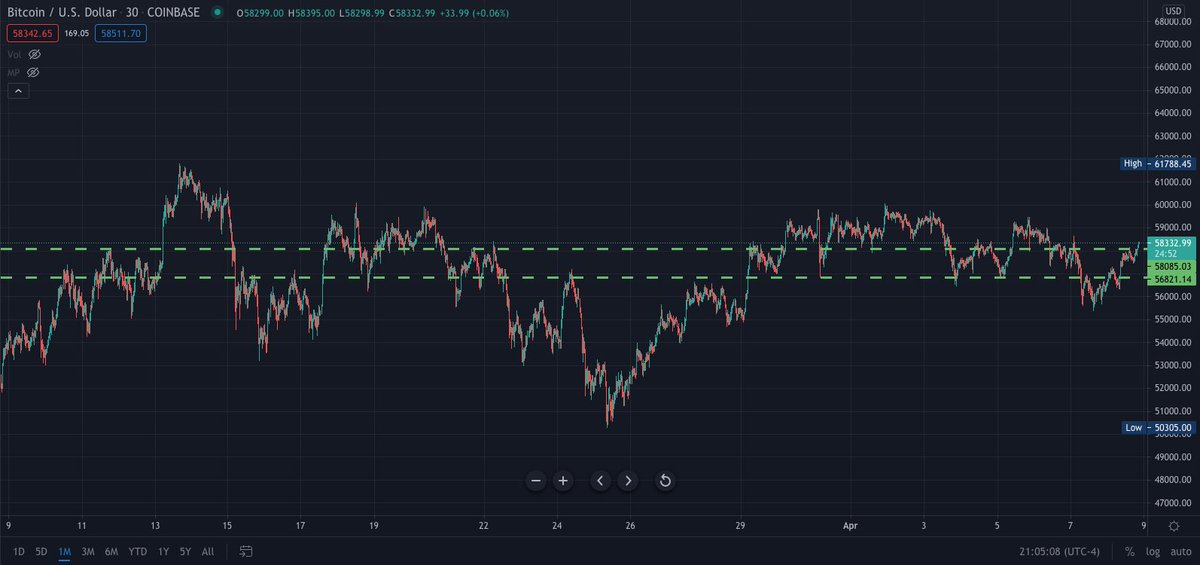
Task: Zoom in with the plus button
Action: pyautogui.click(x=563, y=481)
